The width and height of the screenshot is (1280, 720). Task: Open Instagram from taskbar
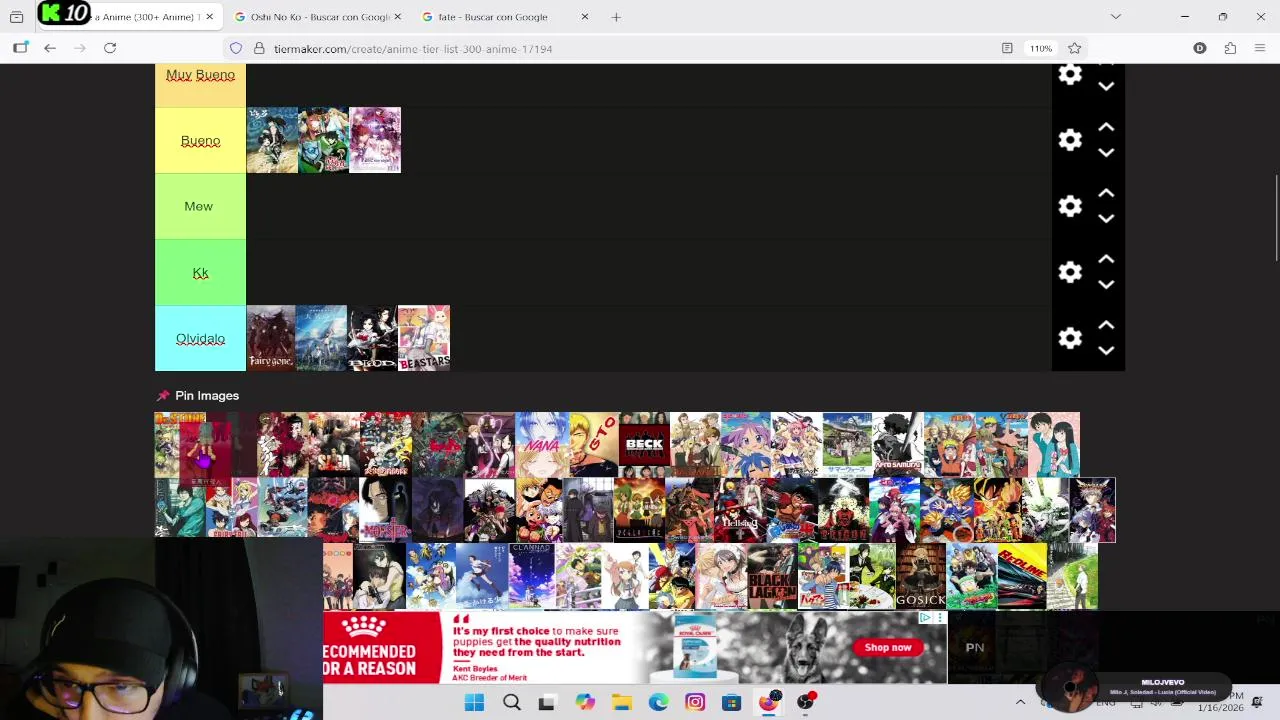coord(695,703)
